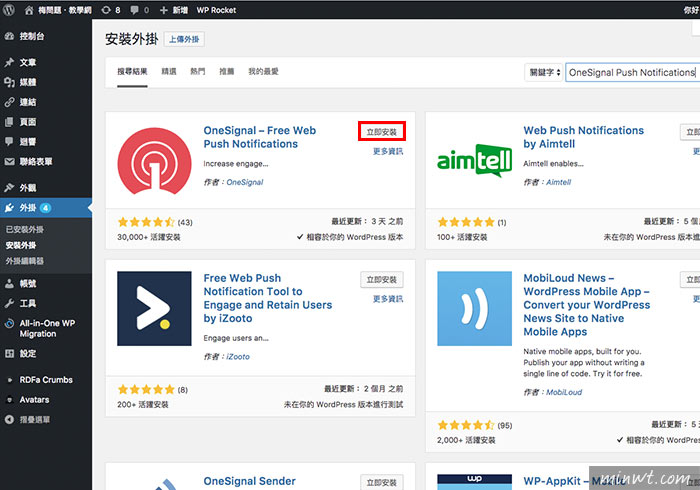Open Free Web Push Notification Tool iZooto title
The image size is (700, 490).
click(268, 298)
